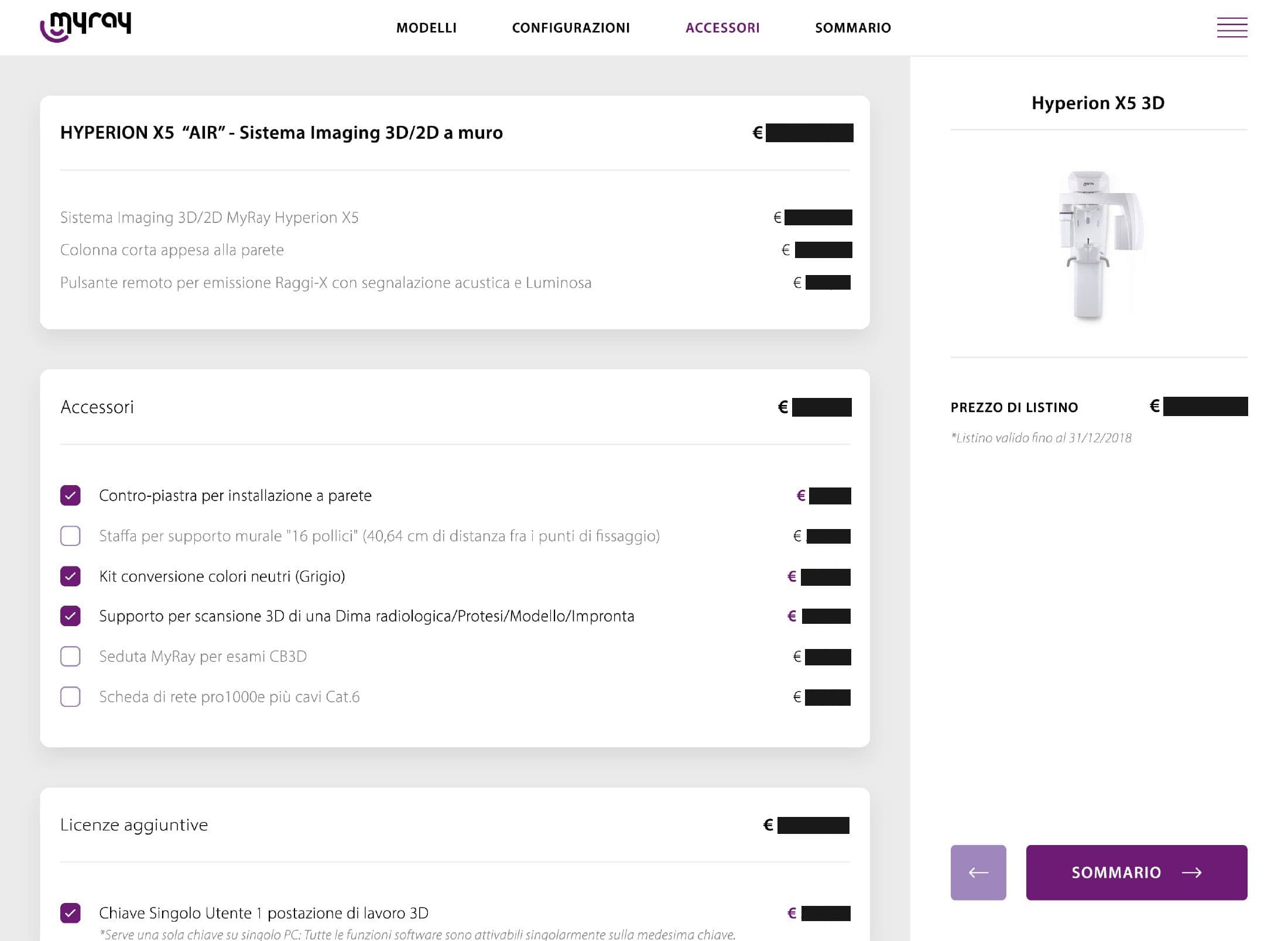Click the Licenze aggiuntive section heading
Screen dimensions: 1288x941
pyautogui.click(x=134, y=825)
